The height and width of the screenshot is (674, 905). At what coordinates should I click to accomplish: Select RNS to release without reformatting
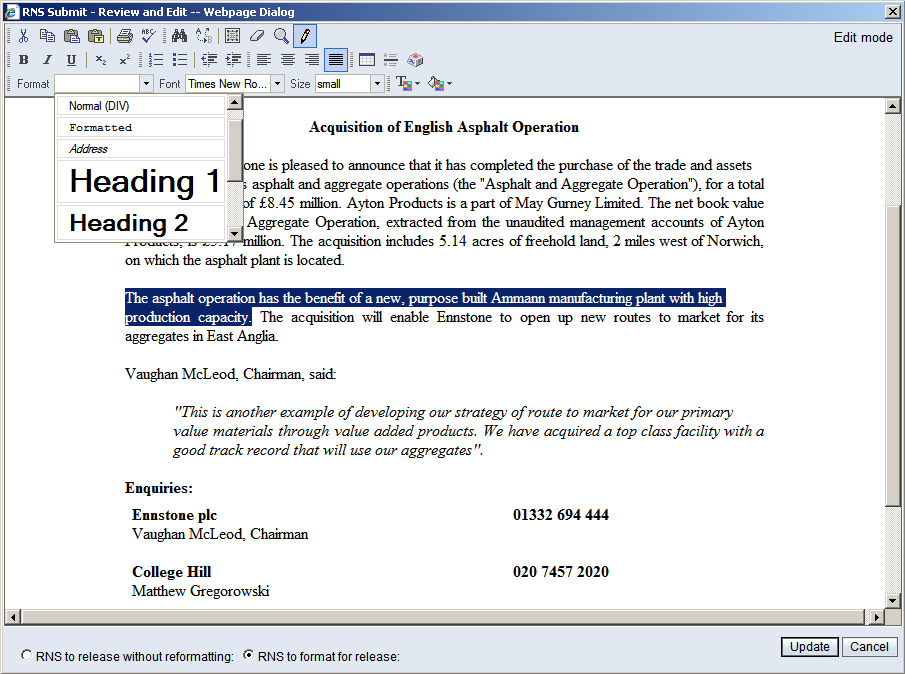pos(27,655)
